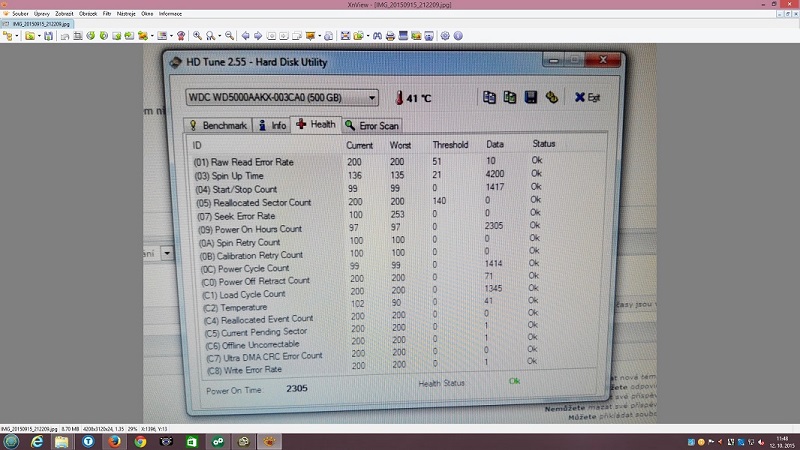Viewport: 800px width, 450px height.
Task: Open the Úpravy menu
Action: [x=42, y=14]
